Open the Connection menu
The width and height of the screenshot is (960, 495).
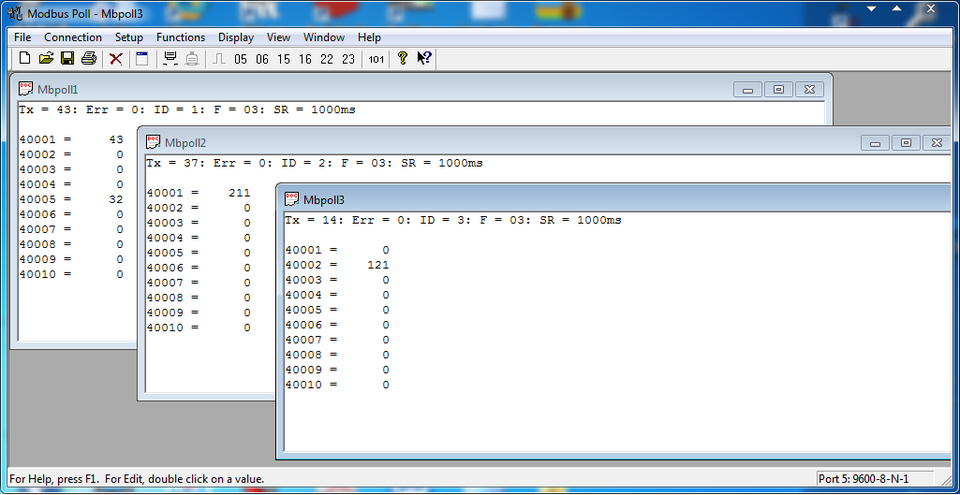pyautogui.click(x=73, y=37)
